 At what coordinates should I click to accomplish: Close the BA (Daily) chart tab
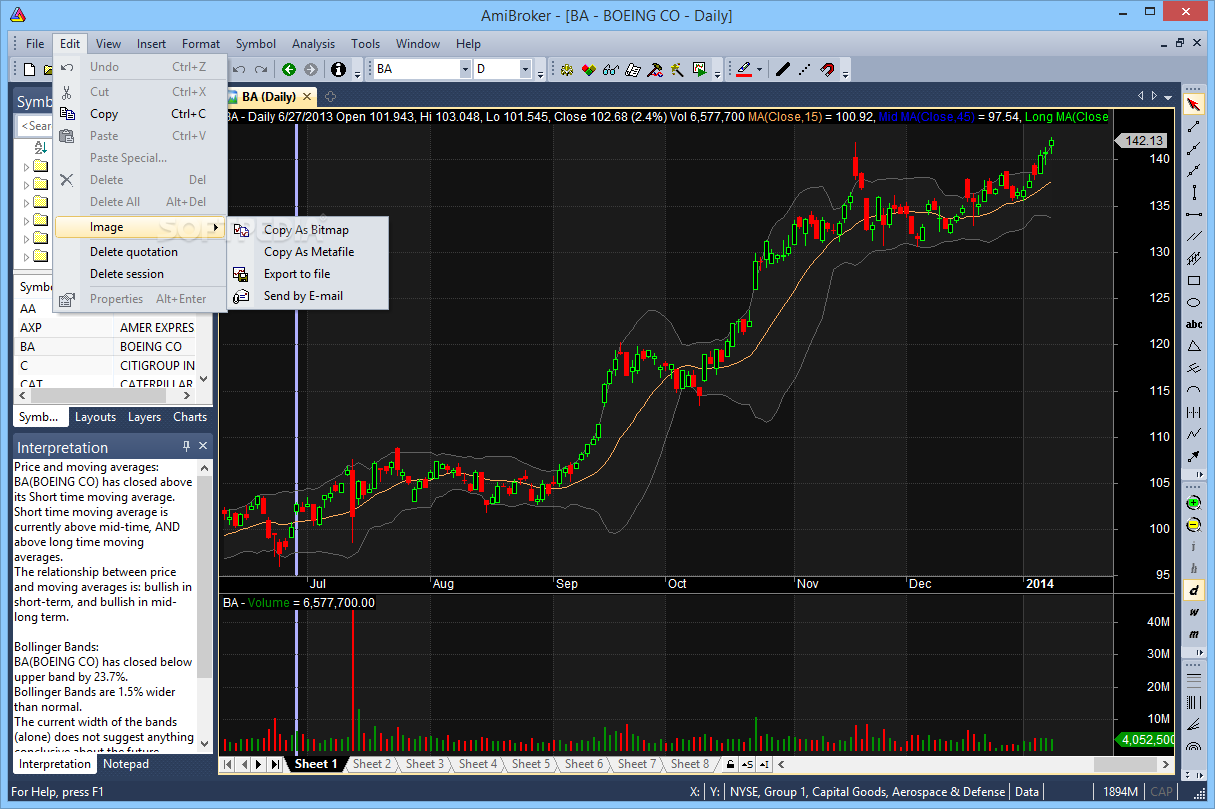coord(307,97)
